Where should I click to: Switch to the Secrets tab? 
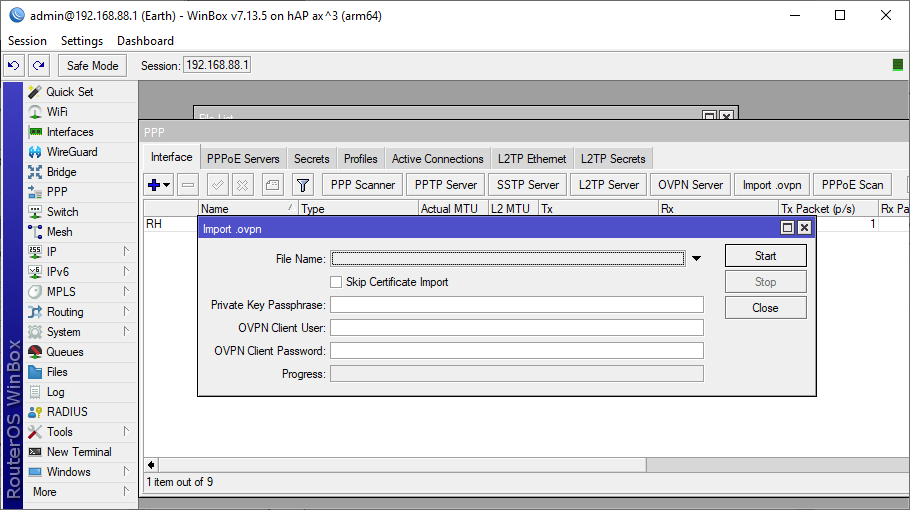pyautogui.click(x=311, y=158)
